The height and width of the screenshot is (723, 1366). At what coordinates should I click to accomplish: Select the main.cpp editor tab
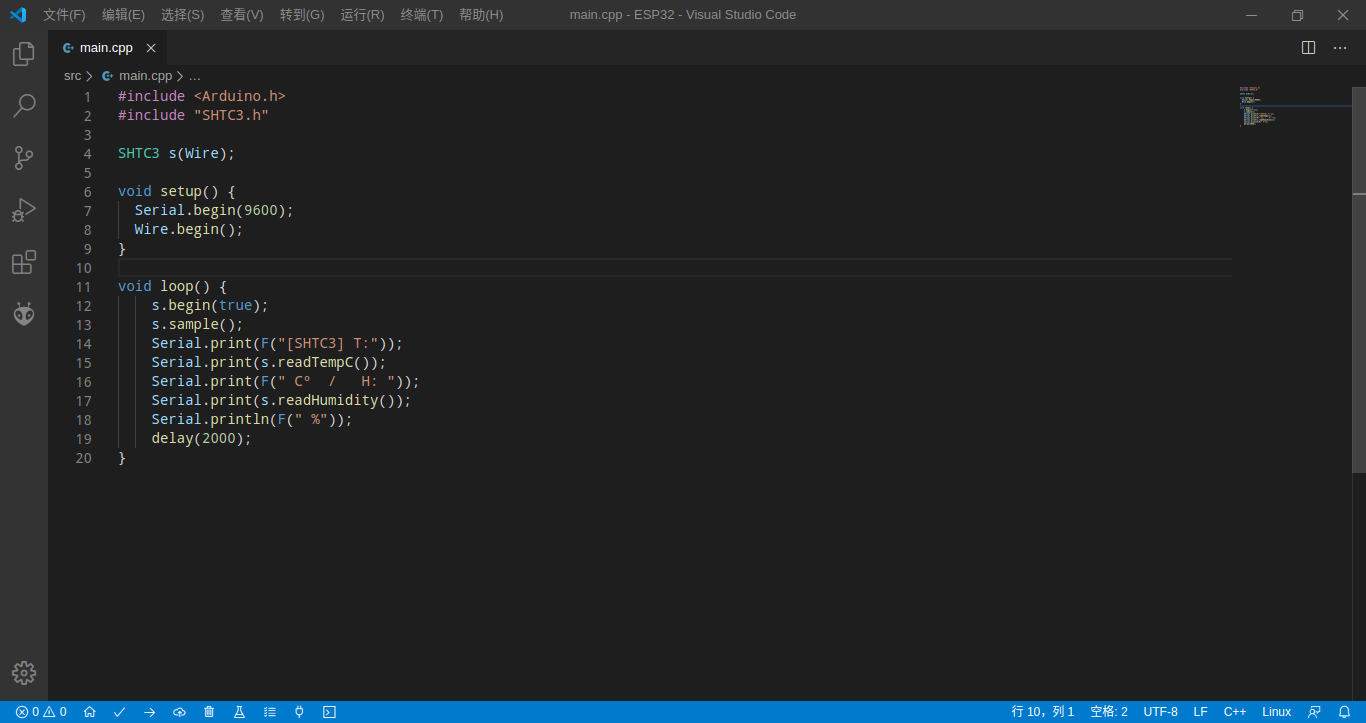[x=108, y=48]
